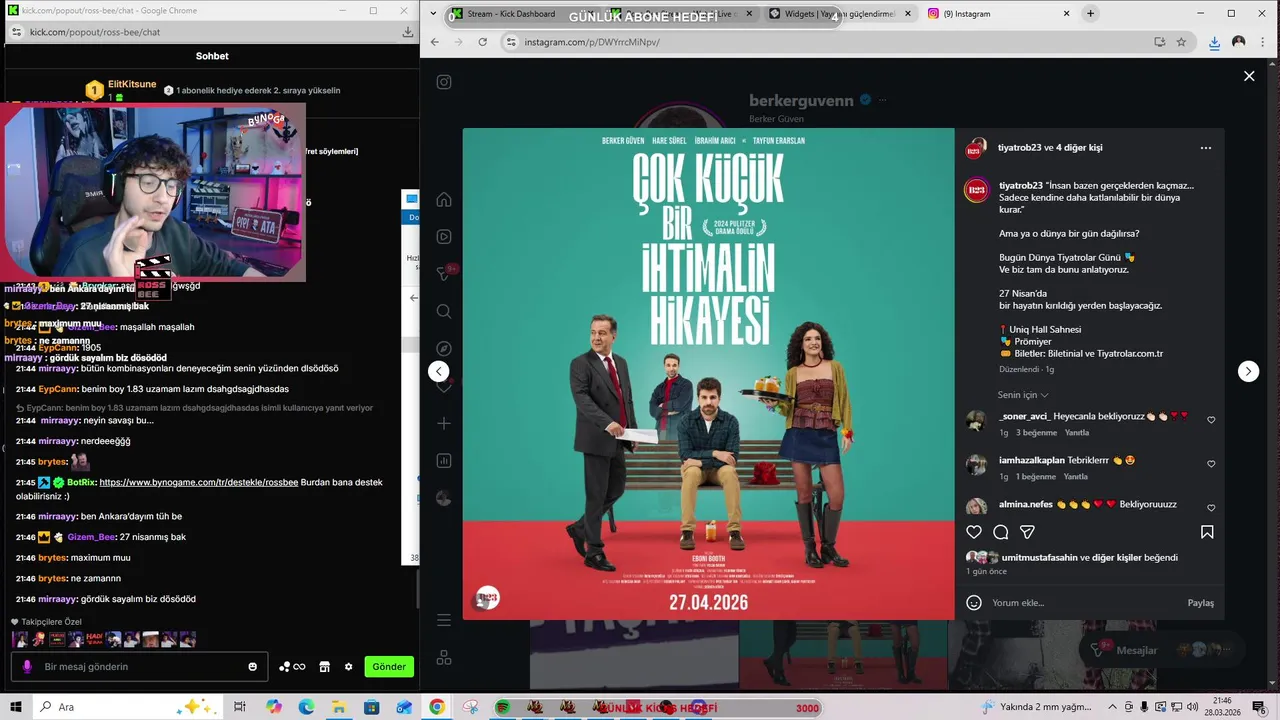
Task: Open Instagram Reels in the sidebar
Action: tap(444, 237)
